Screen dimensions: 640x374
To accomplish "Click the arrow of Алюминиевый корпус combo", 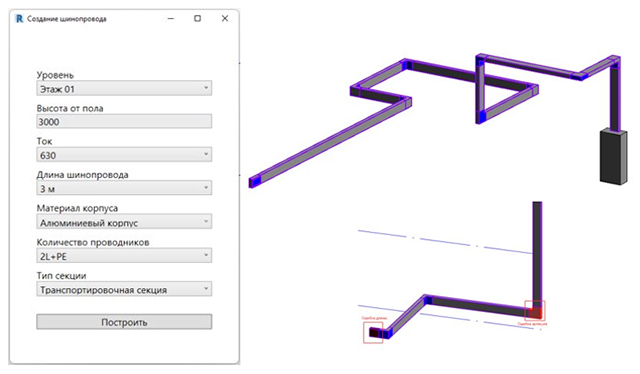I will 206,221.
